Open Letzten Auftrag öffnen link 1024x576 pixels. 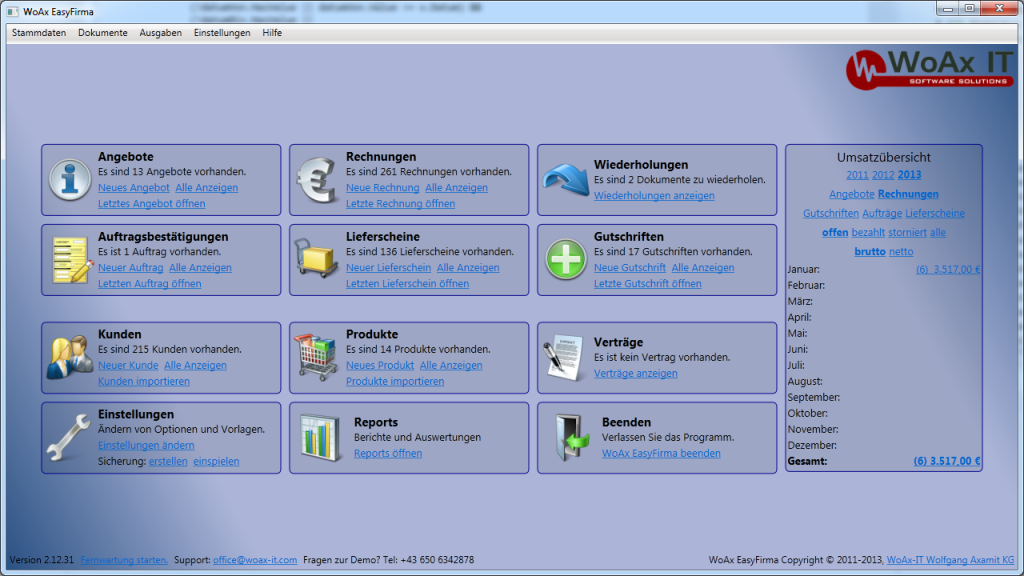150,283
